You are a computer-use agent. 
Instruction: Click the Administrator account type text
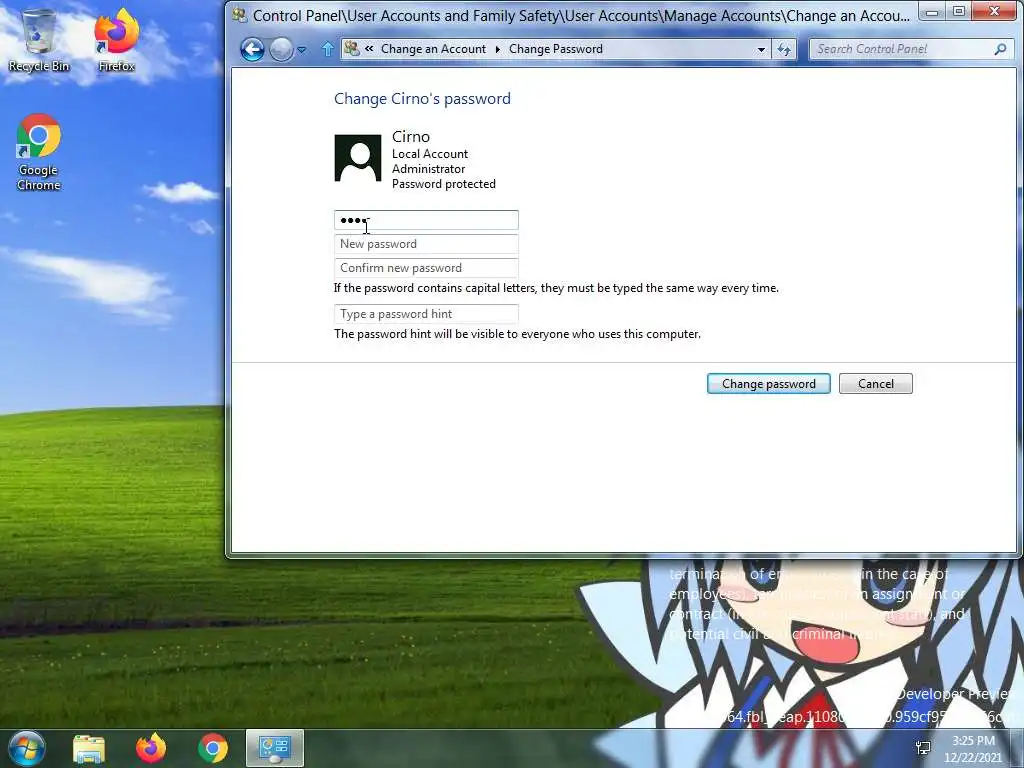point(428,169)
